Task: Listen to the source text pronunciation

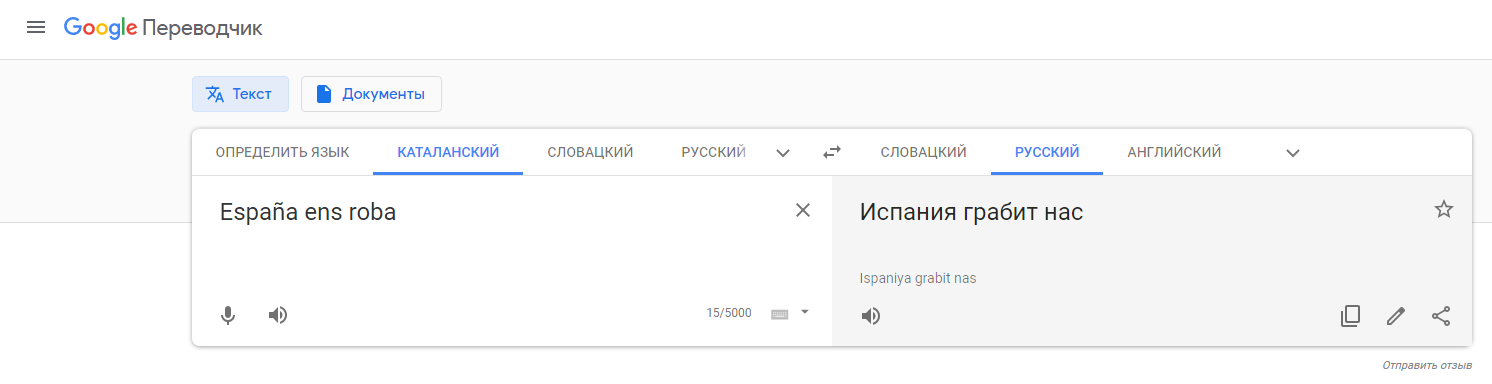Action: click(278, 315)
